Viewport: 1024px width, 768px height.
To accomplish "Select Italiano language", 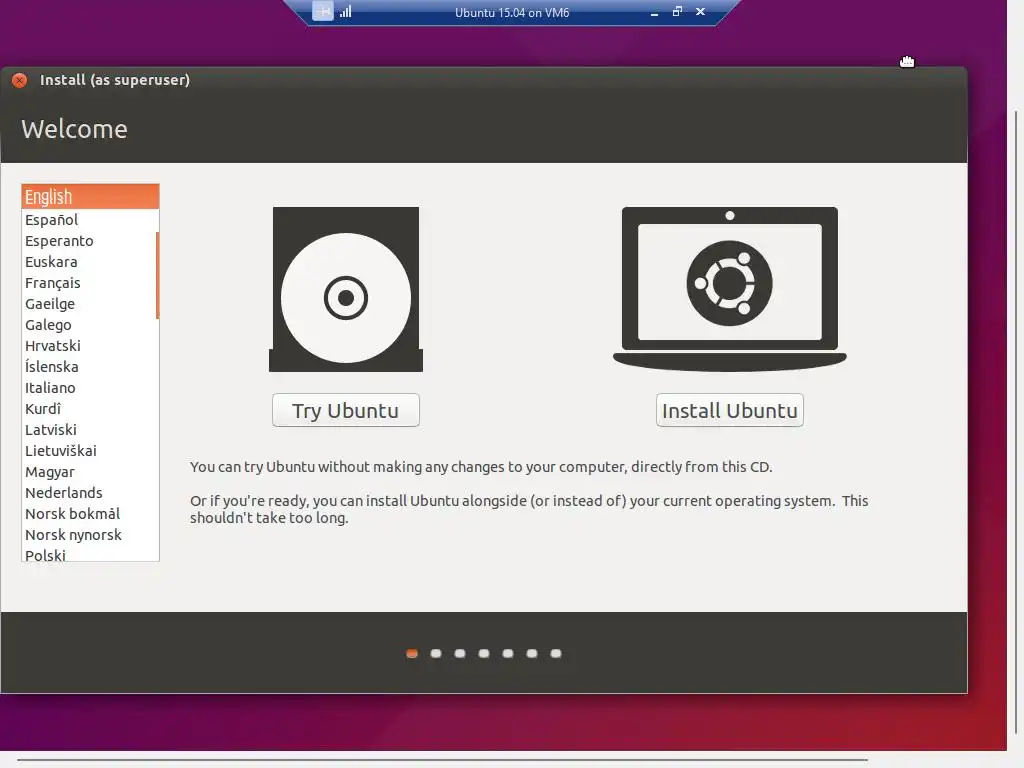I will click(90, 387).
